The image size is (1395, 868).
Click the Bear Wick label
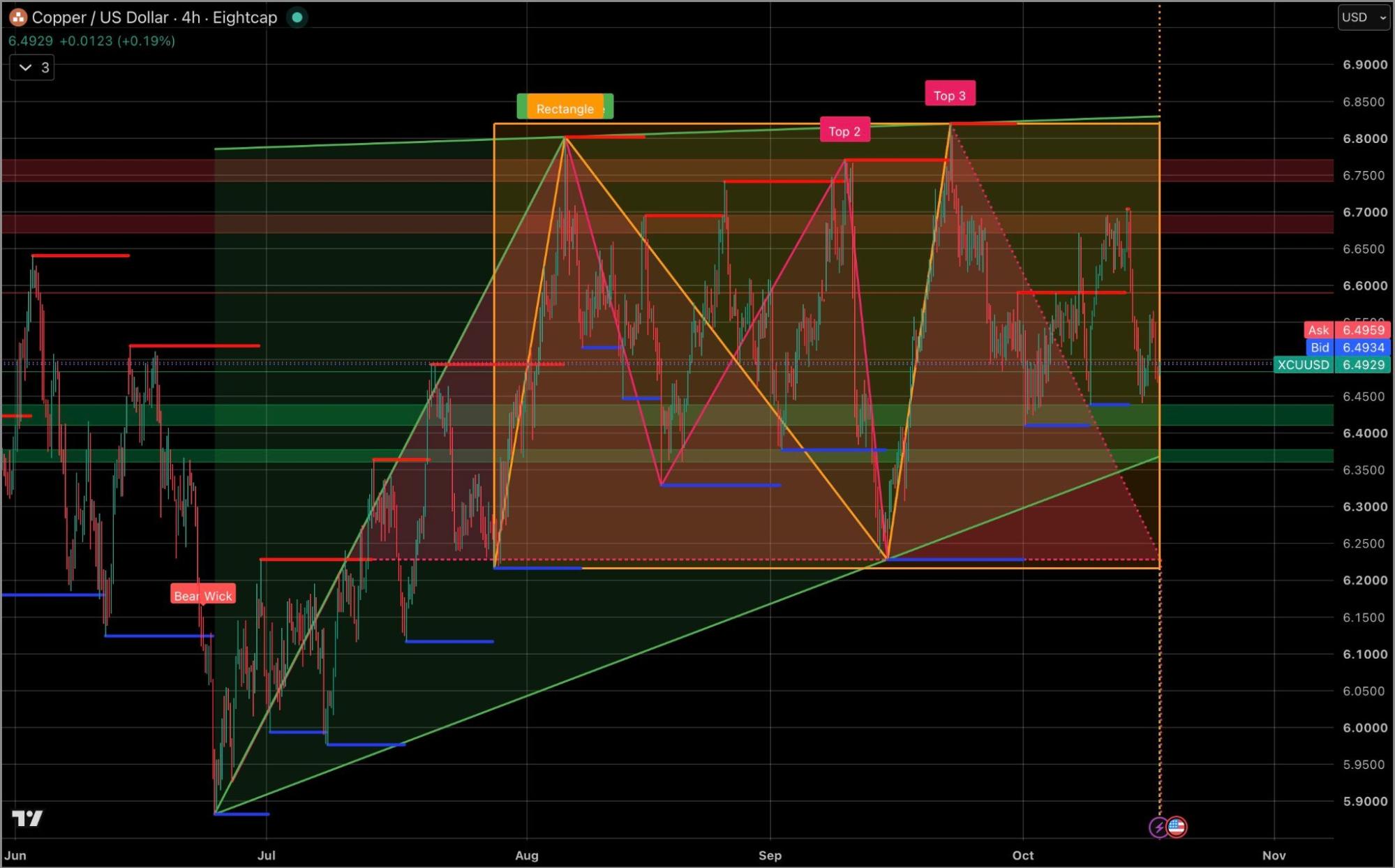tap(203, 596)
